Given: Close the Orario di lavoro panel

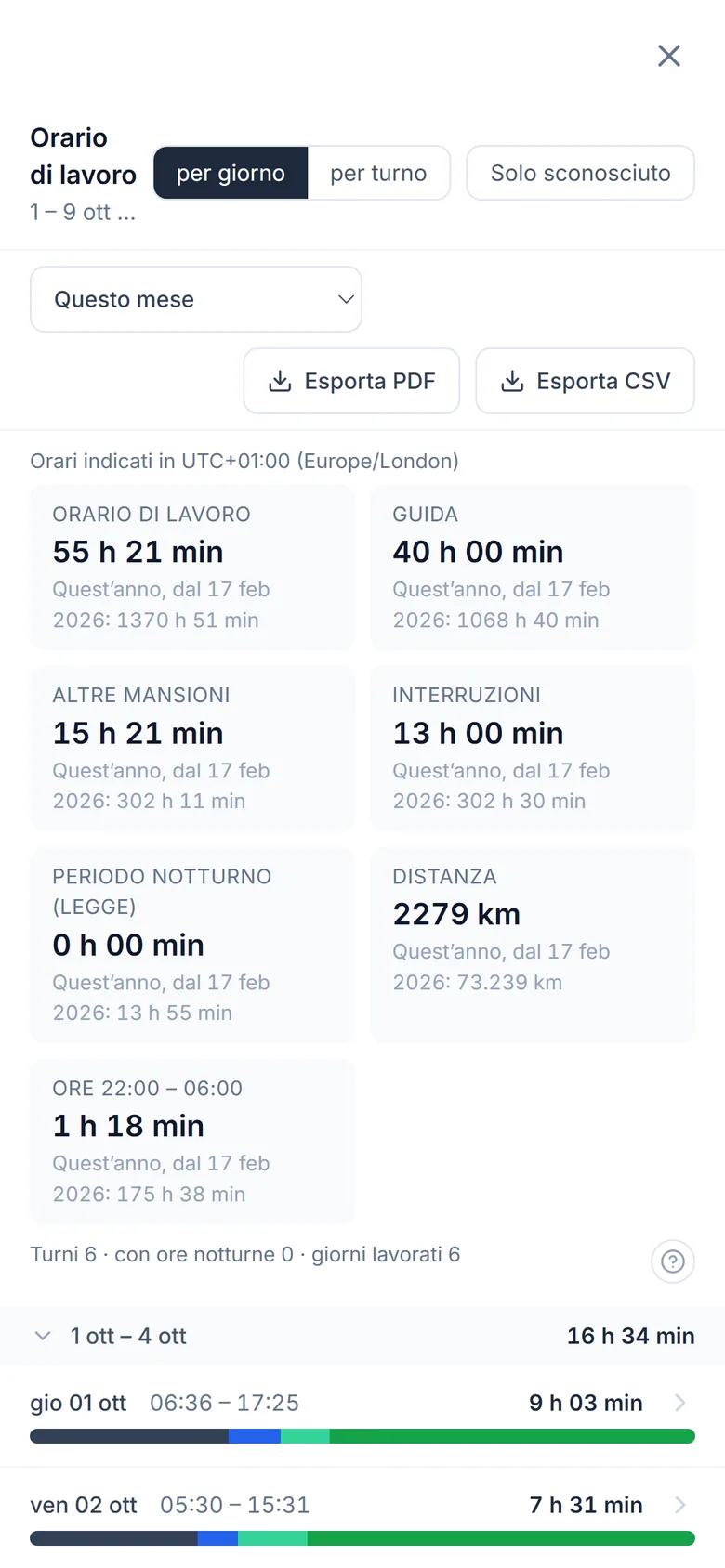Looking at the screenshot, I should click(669, 56).
